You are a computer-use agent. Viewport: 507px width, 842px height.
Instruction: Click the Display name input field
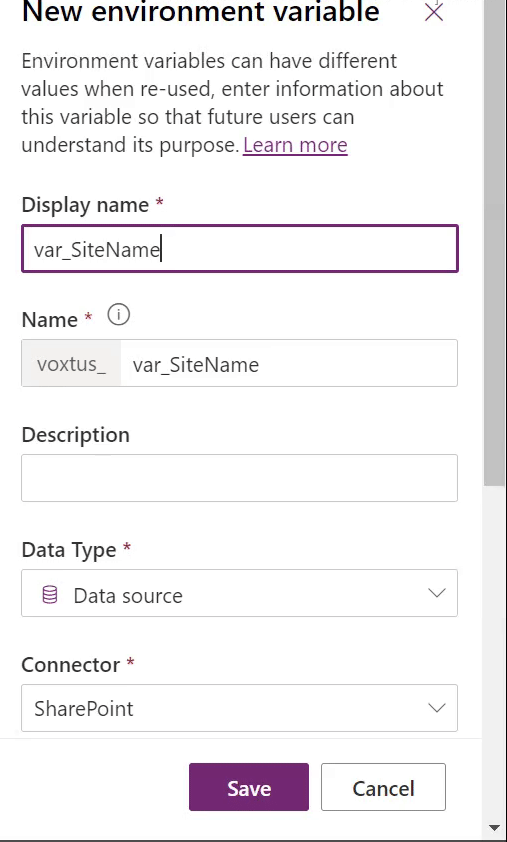(240, 249)
